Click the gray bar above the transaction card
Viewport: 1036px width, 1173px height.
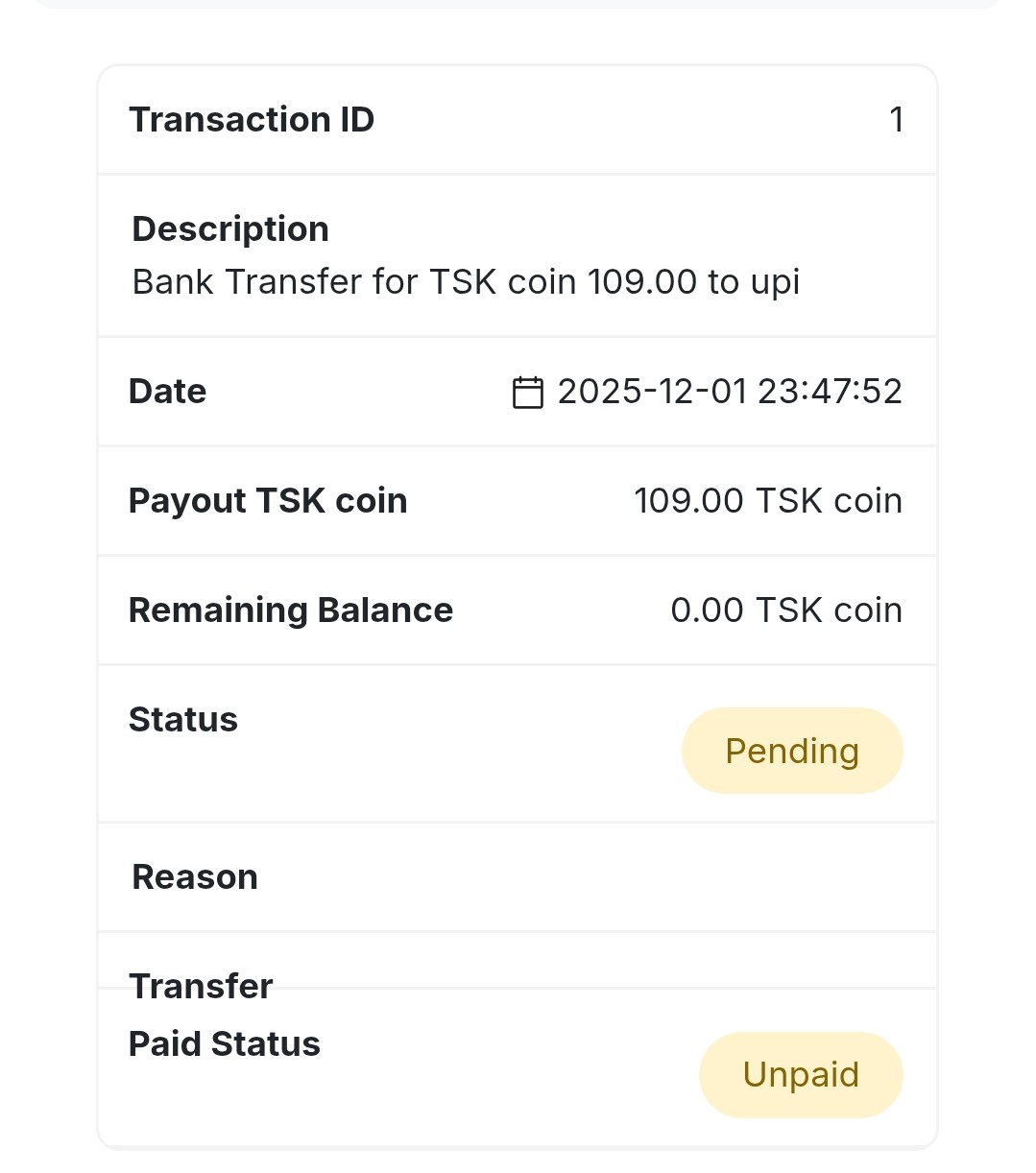click(x=518, y=4)
